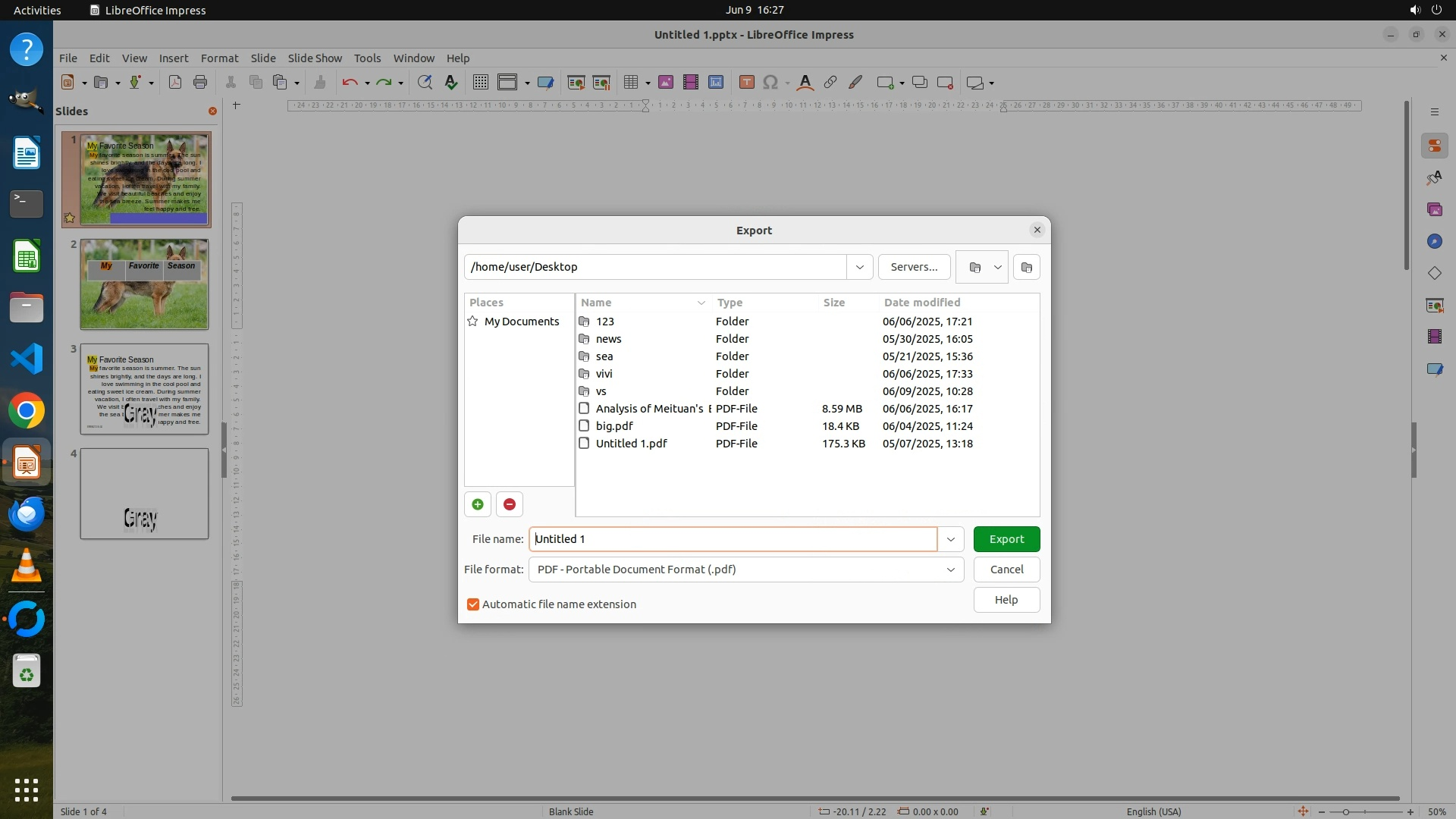Screen dimensions: 1456x819
Task: Click the display grid toolbar icon
Action: tap(480, 83)
